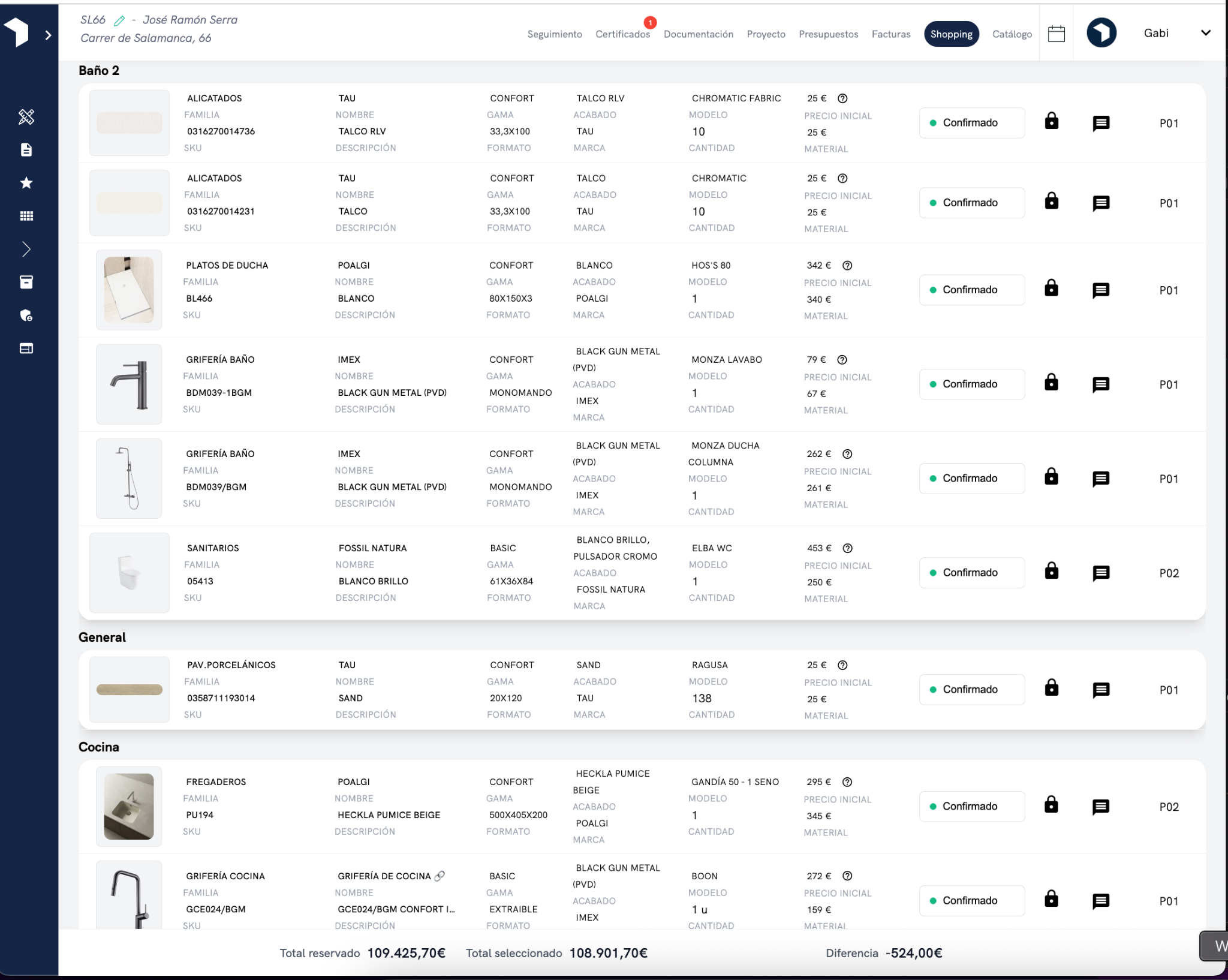Open the Confirmado status dropdown for MONZA LAVABO
Image resolution: width=1228 pixels, height=980 pixels.
pos(971,384)
